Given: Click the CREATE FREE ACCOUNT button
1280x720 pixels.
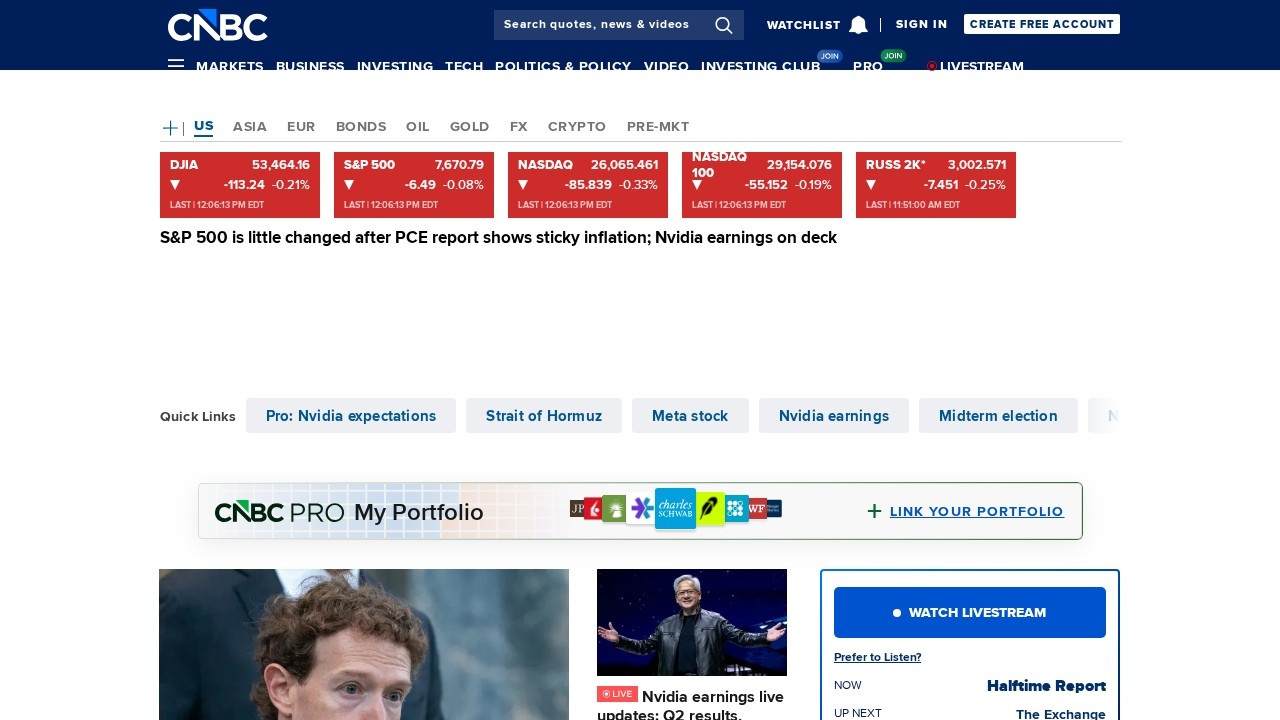Looking at the screenshot, I should [x=1042, y=24].
